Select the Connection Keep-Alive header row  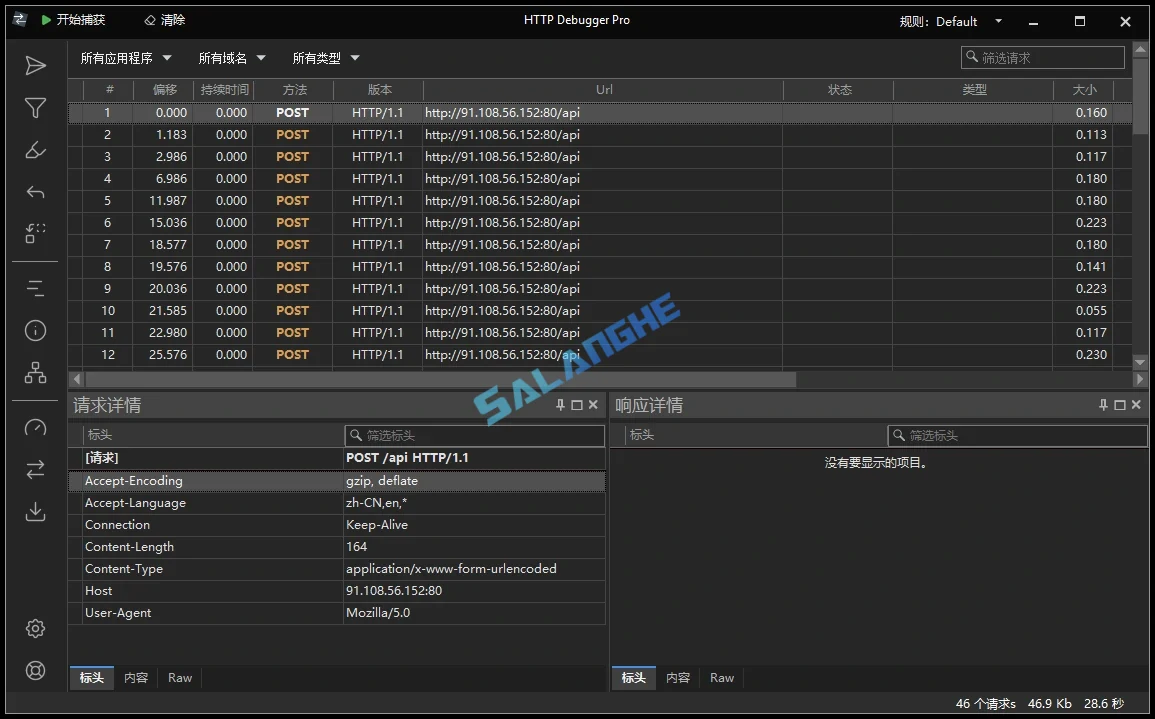point(337,525)
